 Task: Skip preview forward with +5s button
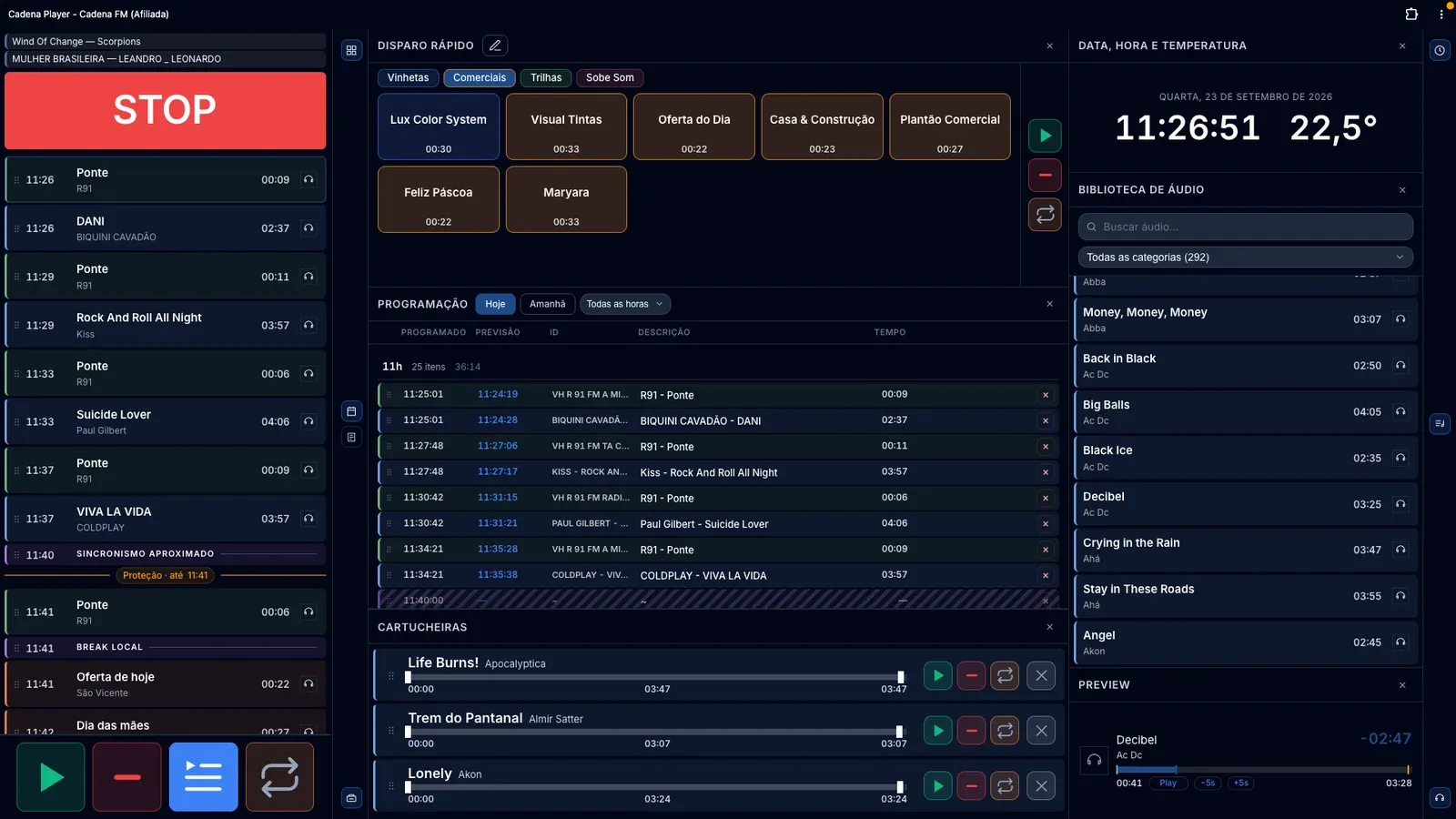pos(1241,783)
